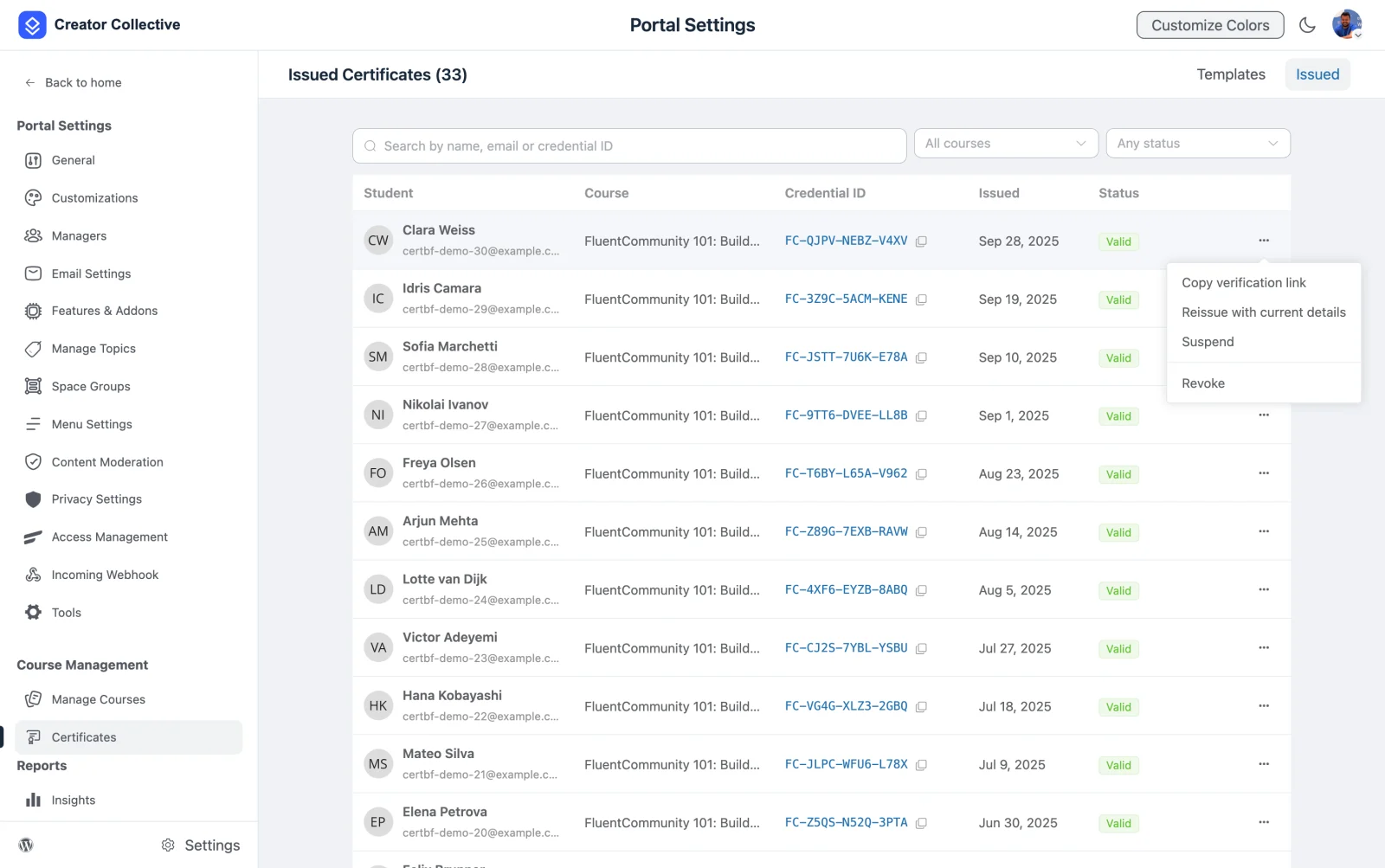
Task: Open credential link FC-JSTT-7U6K-E78A
Action: tap(846, 357)
